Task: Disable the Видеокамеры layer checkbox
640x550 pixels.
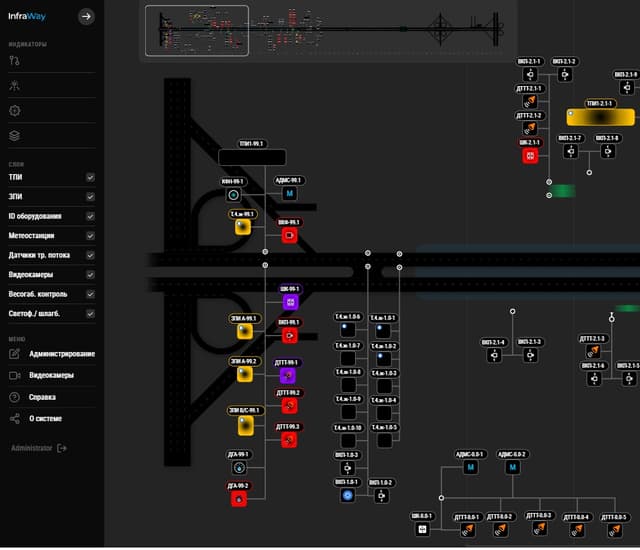Action: coord(90,275)
